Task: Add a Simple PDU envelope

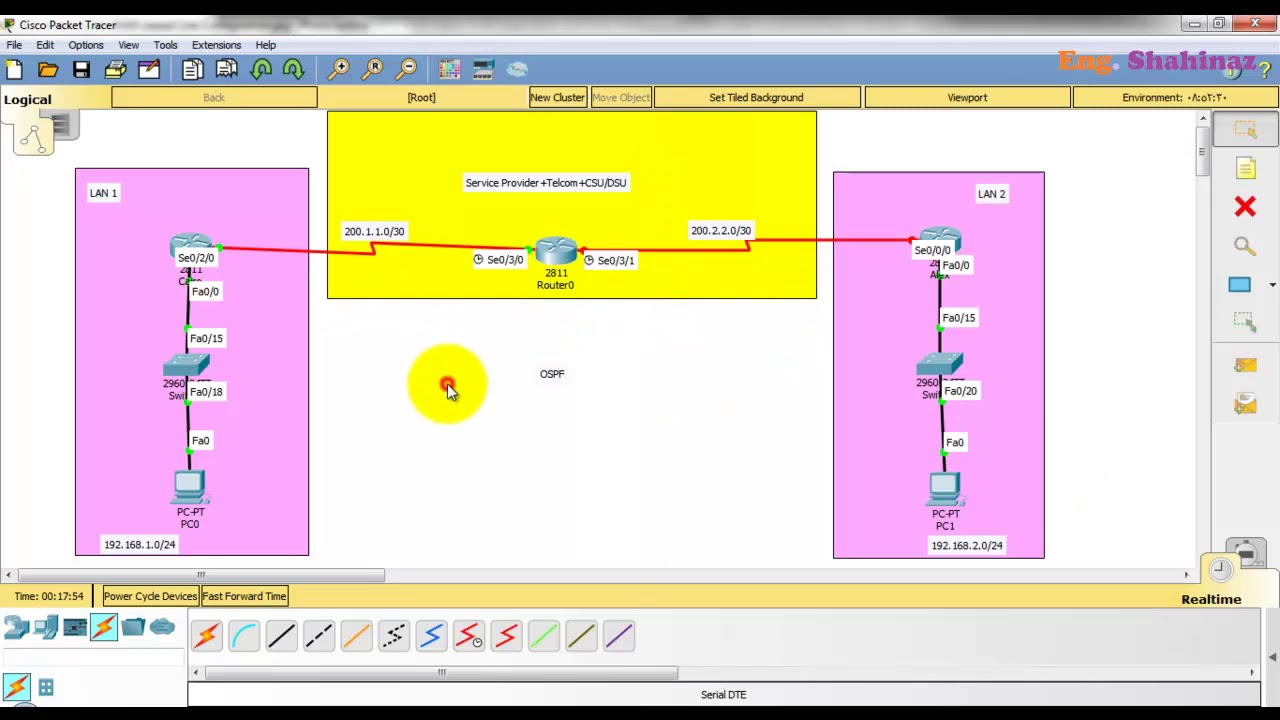Action: [x=1245, y=365]
